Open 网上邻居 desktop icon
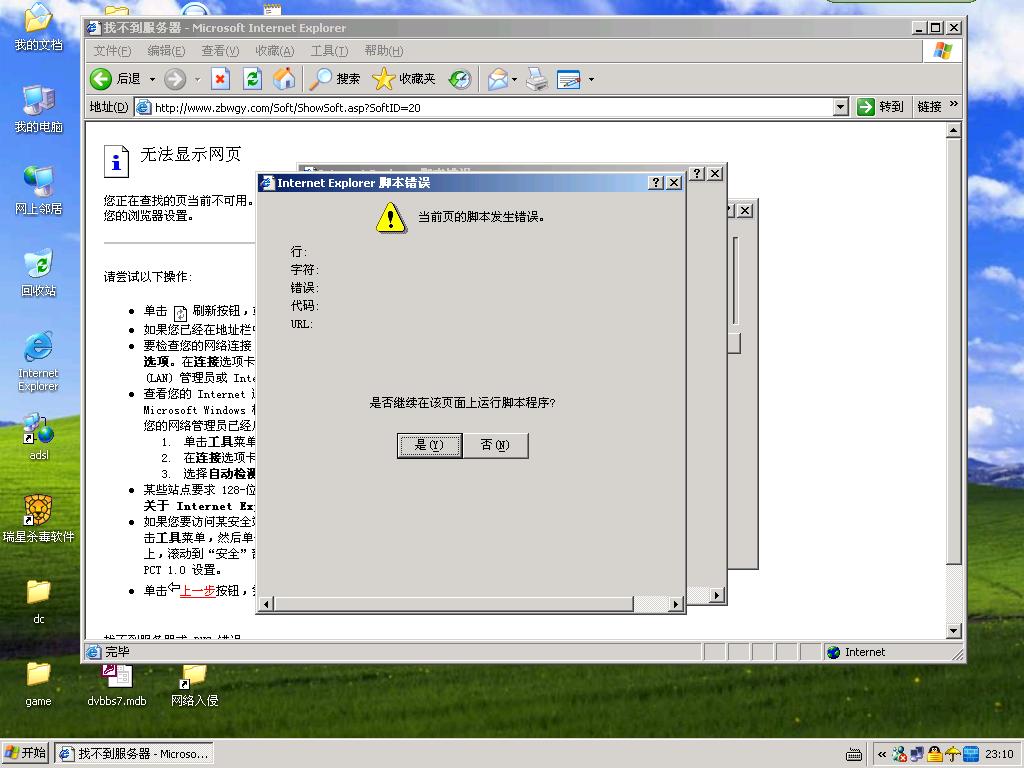The height and width of the screenshot is (768, 1024). pyautogui.click(x=39, y=191)
